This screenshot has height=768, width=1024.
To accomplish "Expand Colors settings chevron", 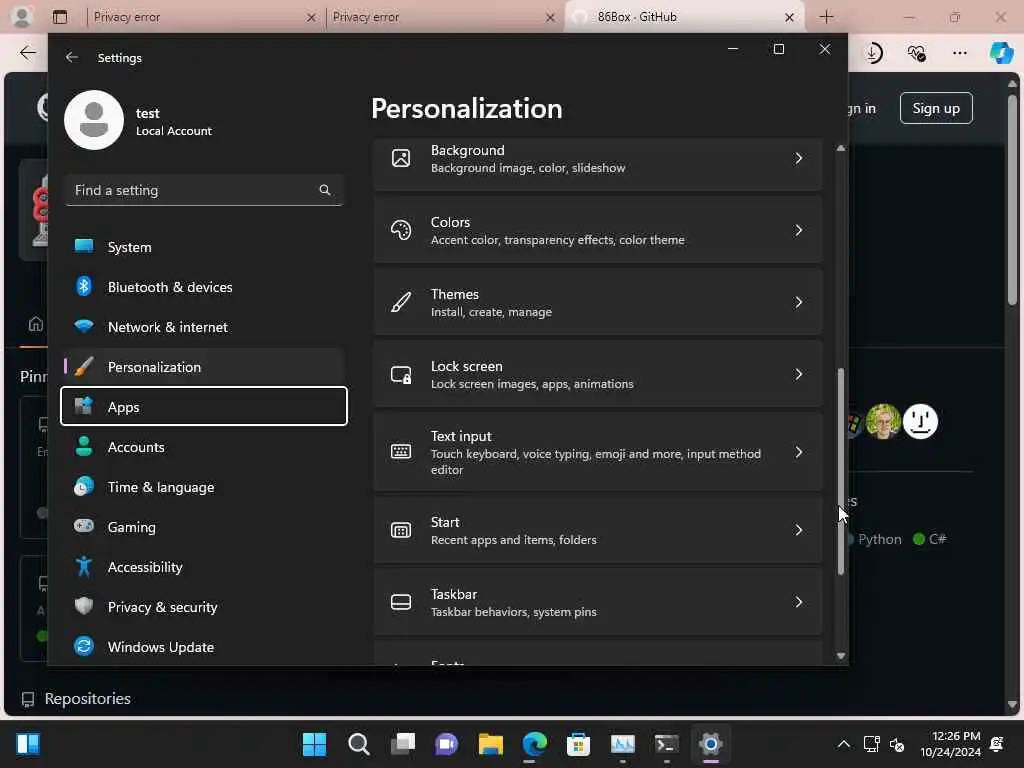I will click(x=798, y=230).
